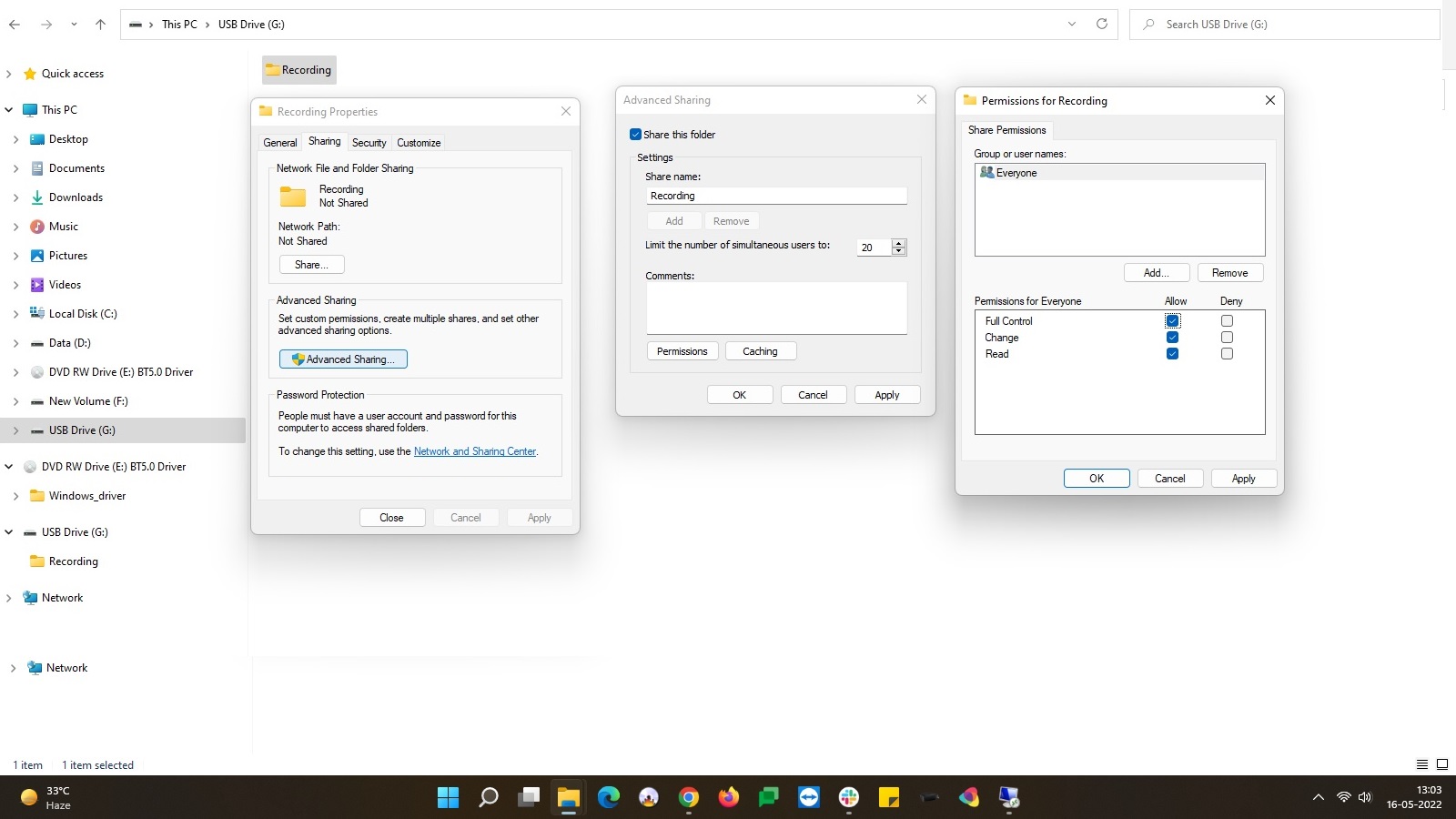Click the Up navigation arrow

coord(100,25)
